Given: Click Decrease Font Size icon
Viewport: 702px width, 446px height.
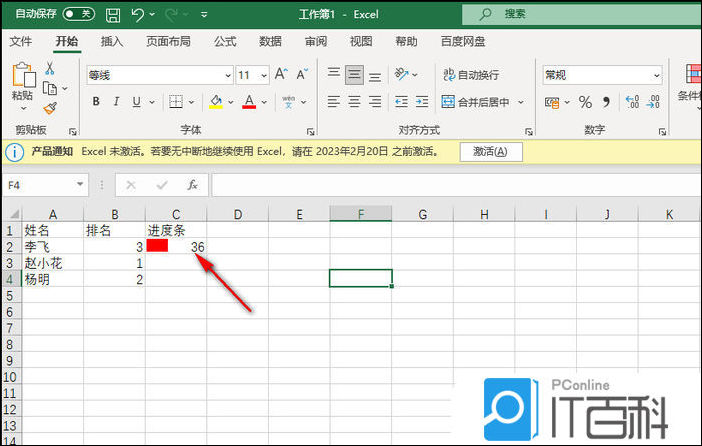Looking at the screenshot, I should point(302,74).
